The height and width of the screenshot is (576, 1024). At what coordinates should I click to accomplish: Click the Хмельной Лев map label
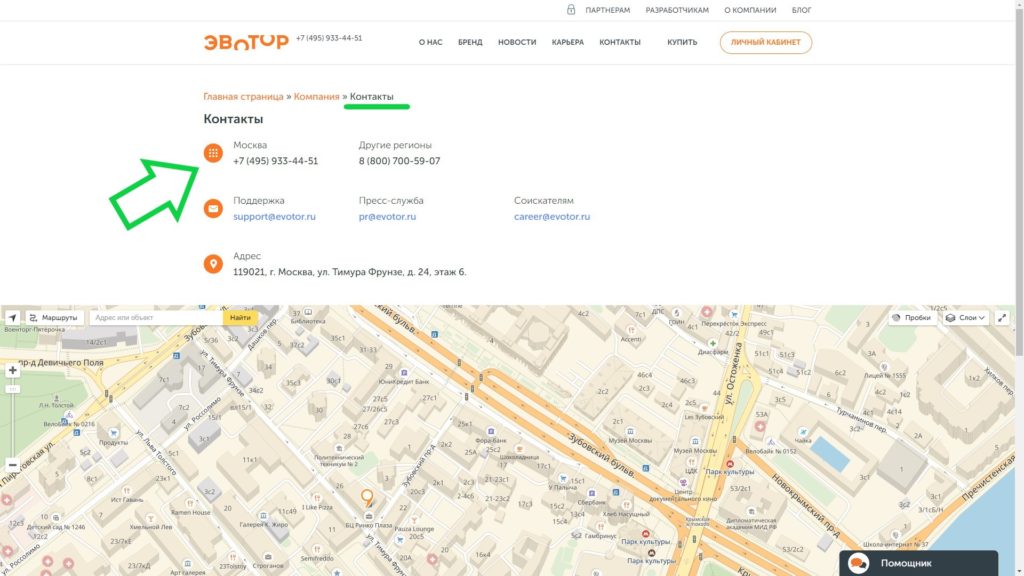pos(151,527)
